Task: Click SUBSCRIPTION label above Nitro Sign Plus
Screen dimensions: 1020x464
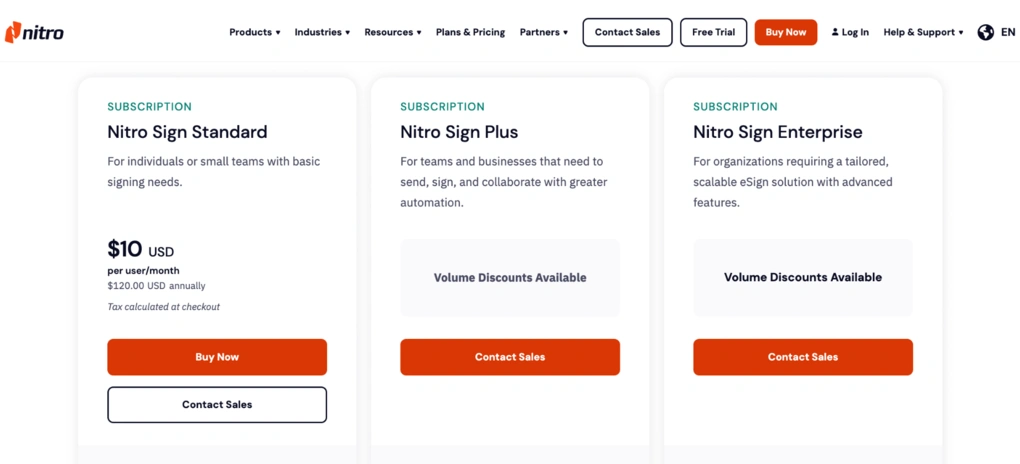Action: (442, 107)
